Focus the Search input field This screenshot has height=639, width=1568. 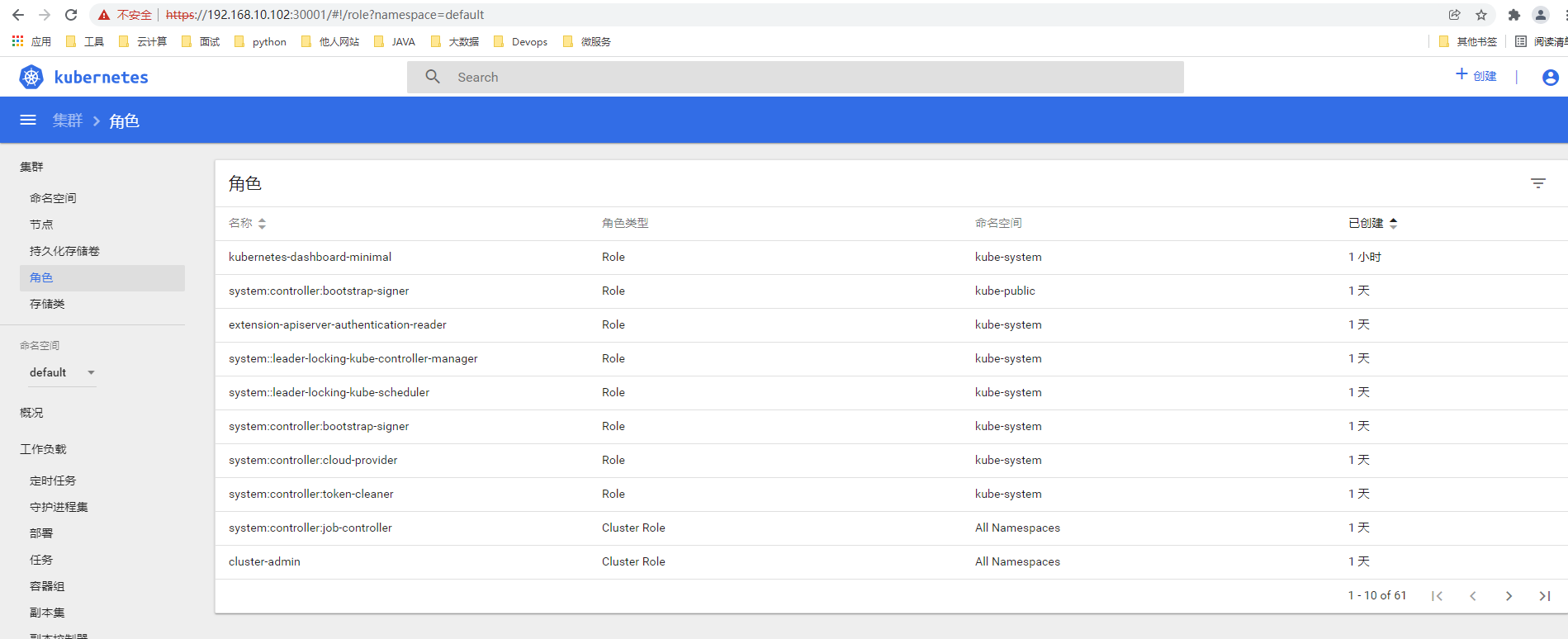coord(795,77)
